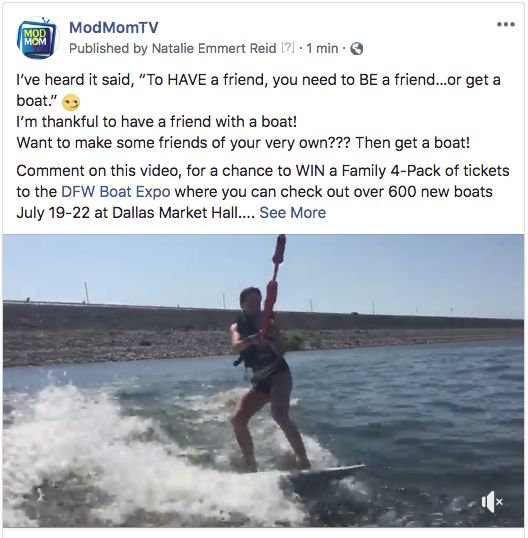Expand the post with See More
Screen dimensions: 528x538
[x=292, y=213]
